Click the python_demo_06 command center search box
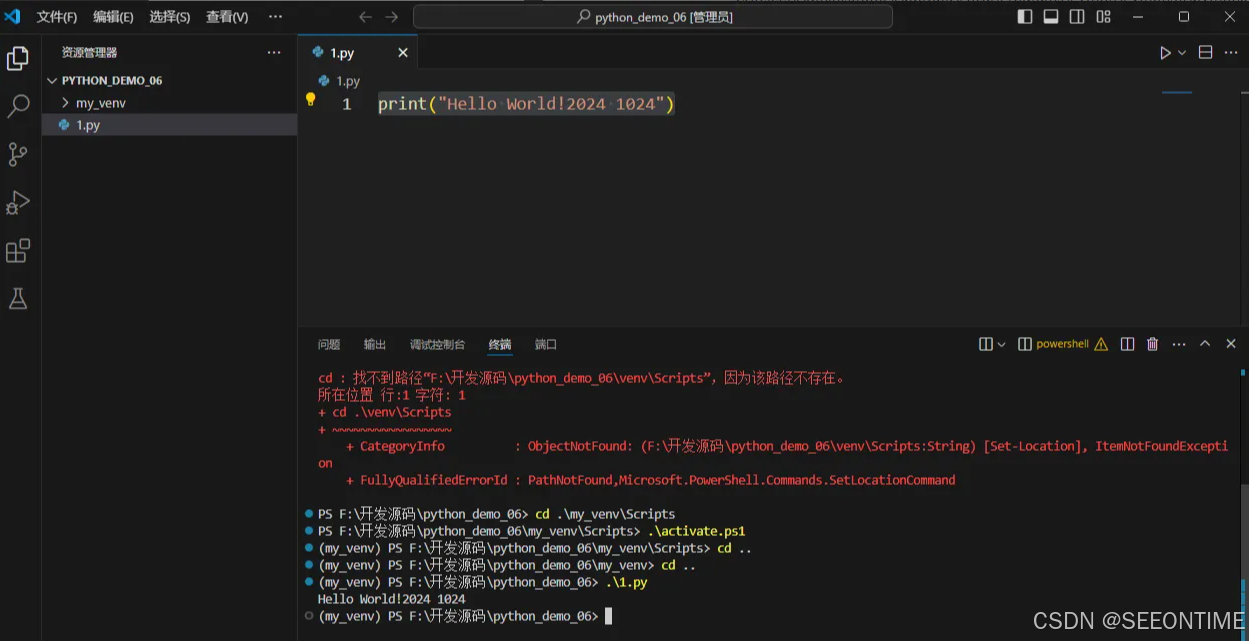Screen dimensions: 1249x641 point(653,17)
